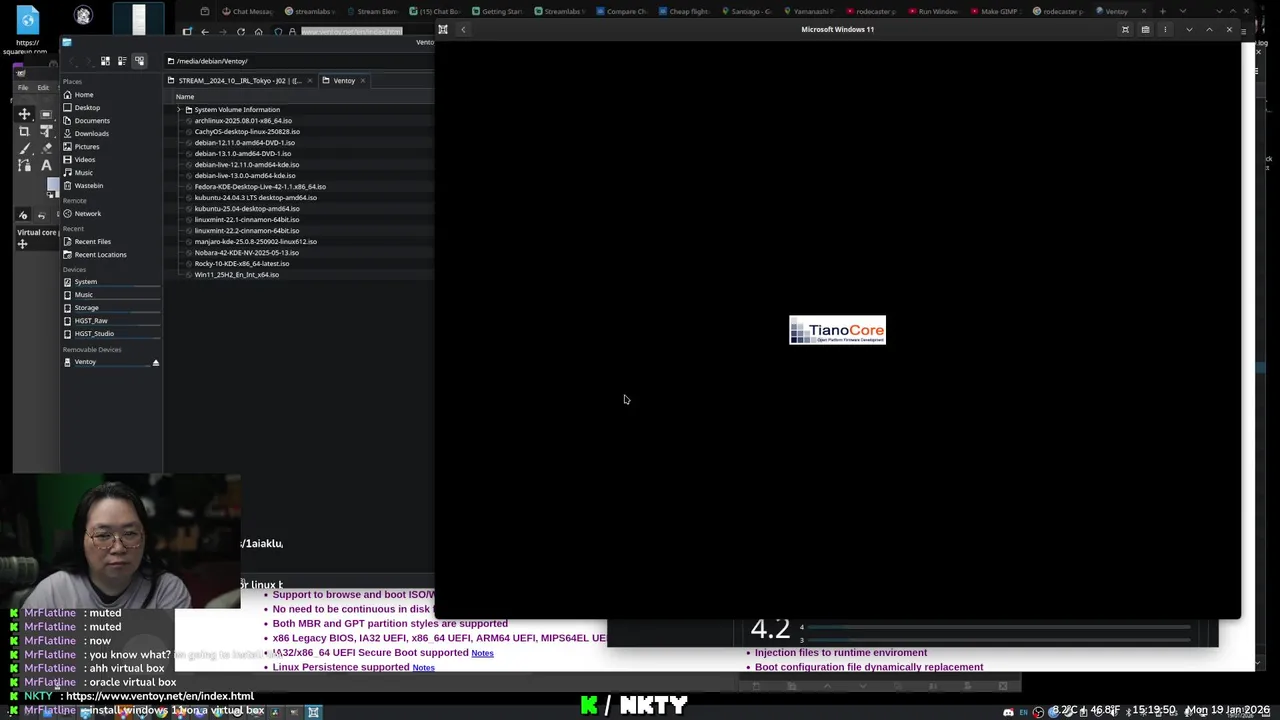
Task: Reload the Ventoy web page
Action: [241, 32]
